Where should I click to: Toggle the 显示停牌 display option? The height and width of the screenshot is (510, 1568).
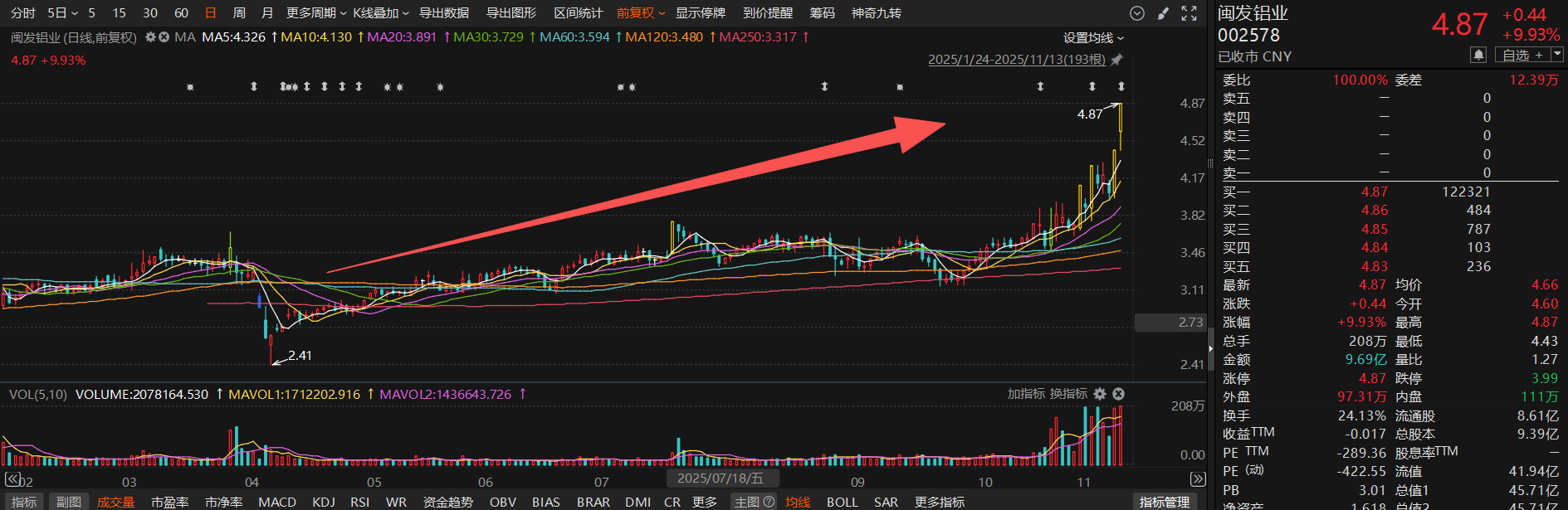tap(700, 13)
